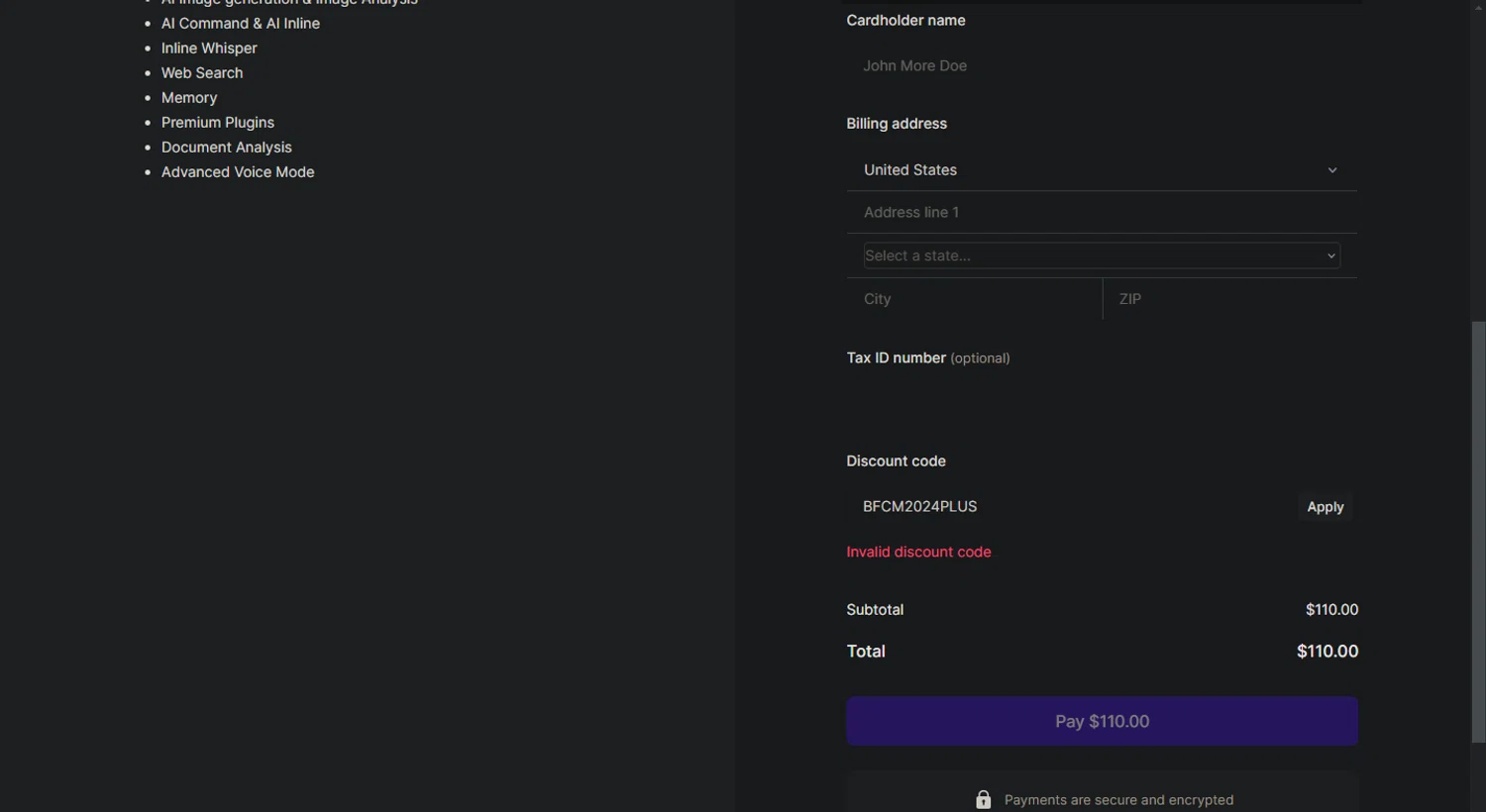Click the Document Analysis feature item
Image resolution: width=1486 pixels, height=812 pixels.
[227, 147]
